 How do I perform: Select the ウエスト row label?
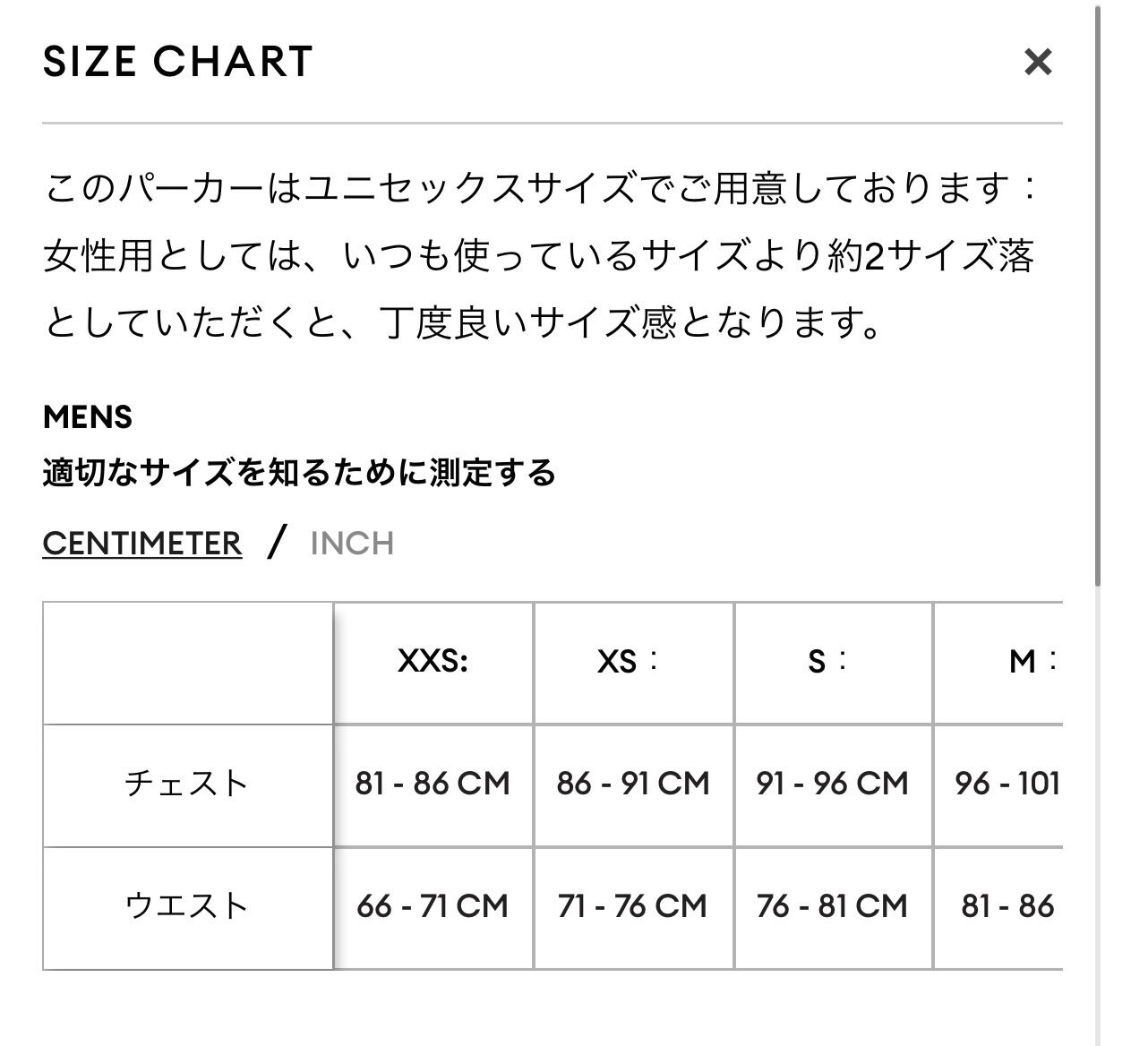coord(186,906)
